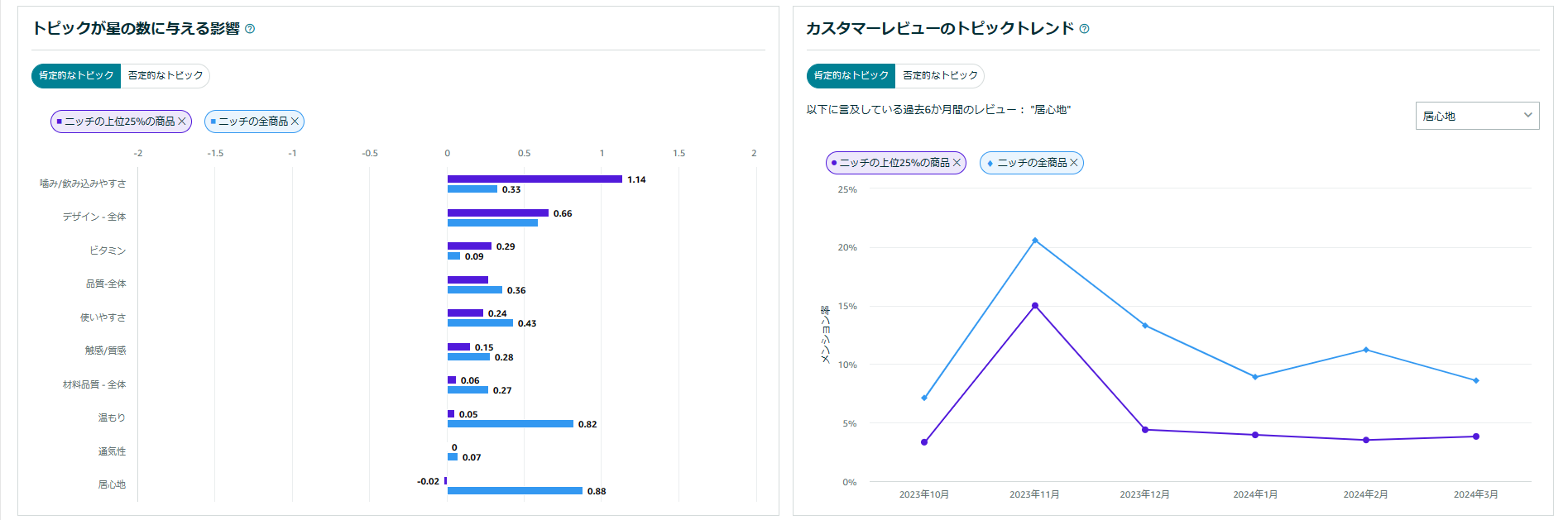Click the 以下に言及している過去6か月間のレビュー description text
The height and width of the screenshot is (520, 1568).
(x=938, y=110)
